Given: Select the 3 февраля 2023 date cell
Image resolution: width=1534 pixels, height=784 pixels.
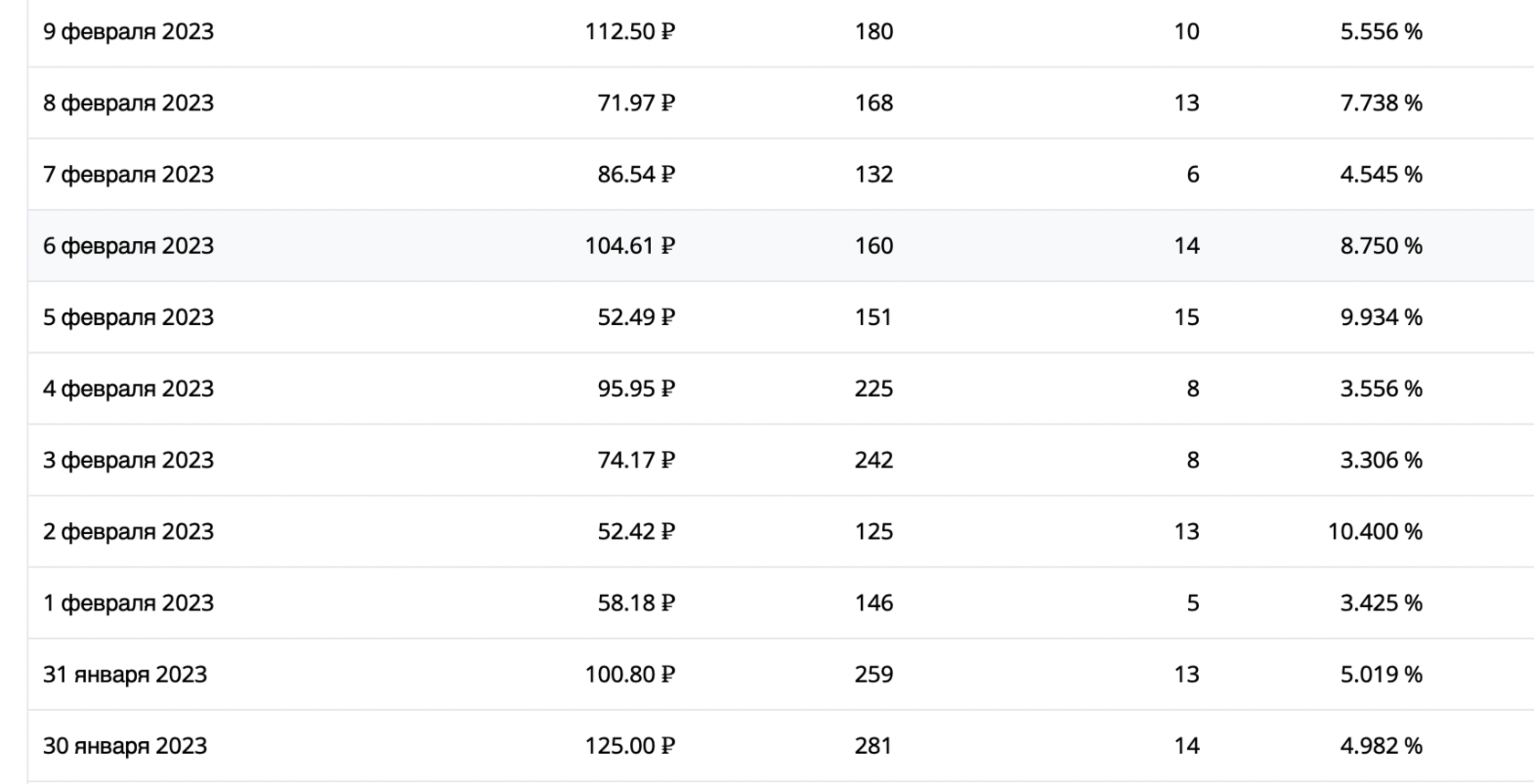Looking at the screenshot, I should point(128,460).
